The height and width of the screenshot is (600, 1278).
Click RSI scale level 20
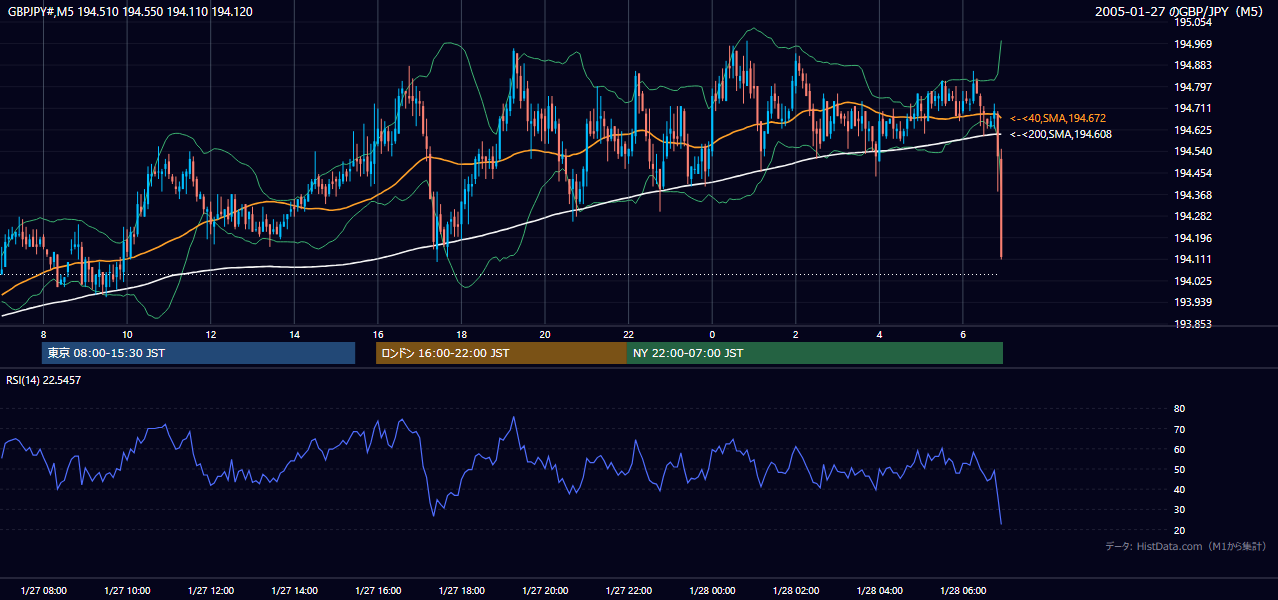point(1179,530)
